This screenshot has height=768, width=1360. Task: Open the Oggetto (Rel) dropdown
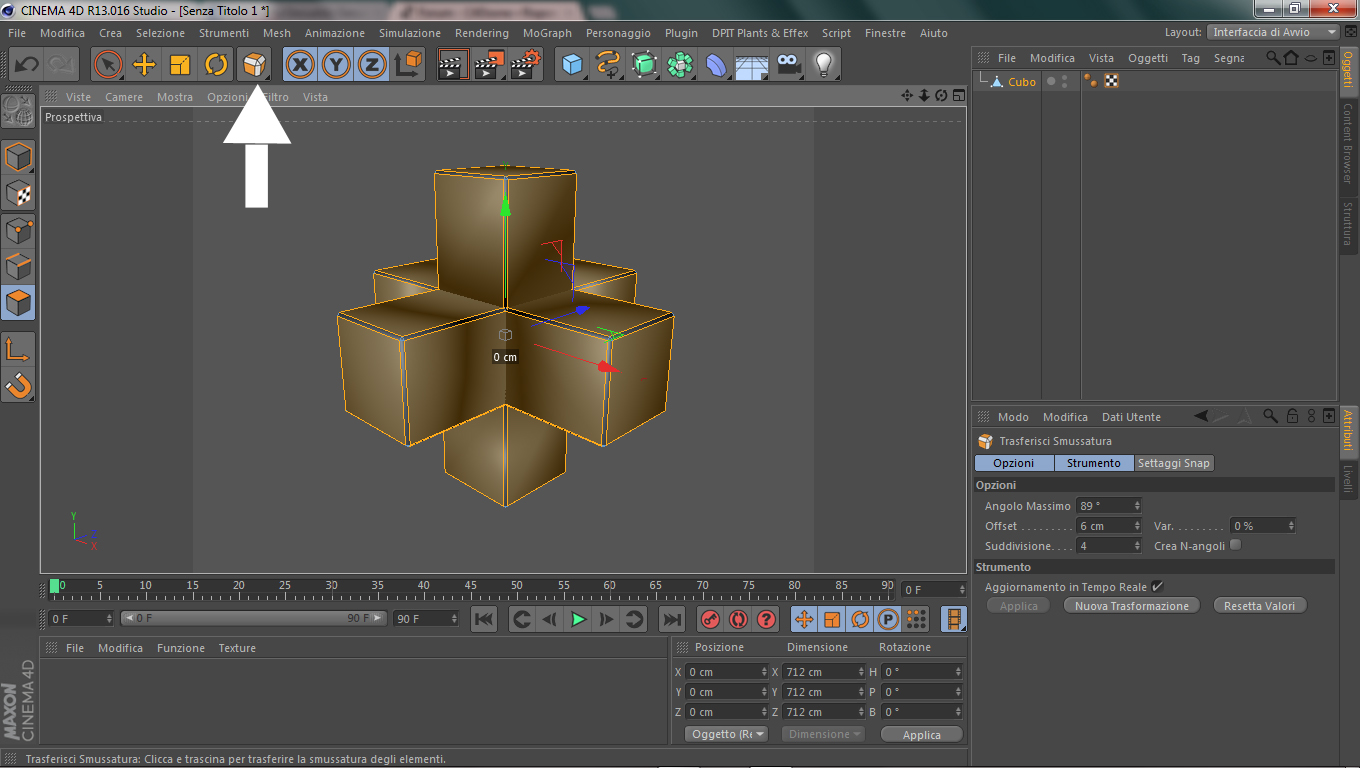(727, 734)
